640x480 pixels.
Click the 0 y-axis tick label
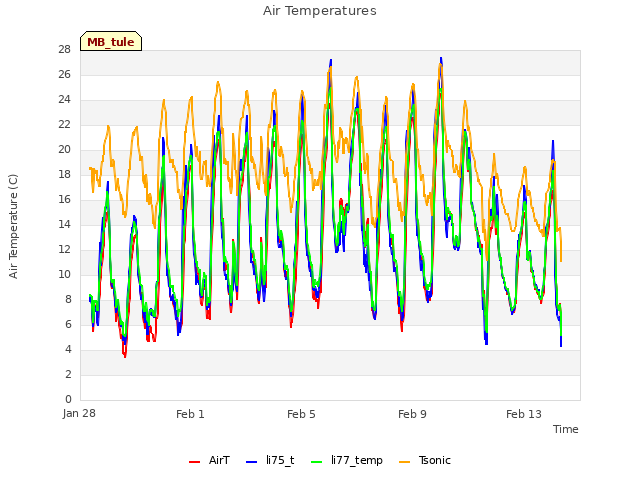pos(68,399)
